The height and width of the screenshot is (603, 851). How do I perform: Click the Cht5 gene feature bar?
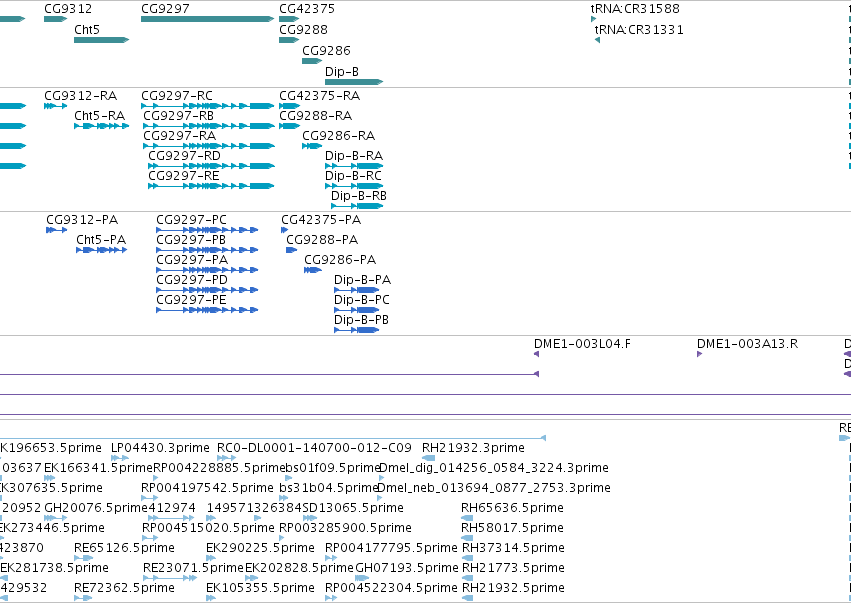click(x=101, y=40)
